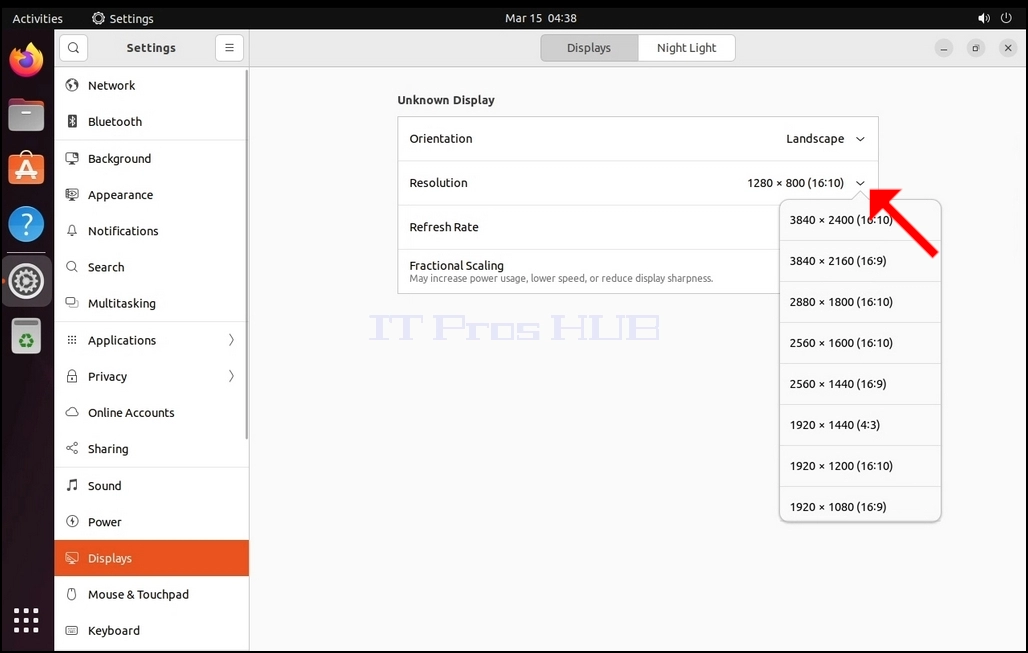Open Files from the dock
Screen dimensions: 1028x653
(x=26, y=115)
